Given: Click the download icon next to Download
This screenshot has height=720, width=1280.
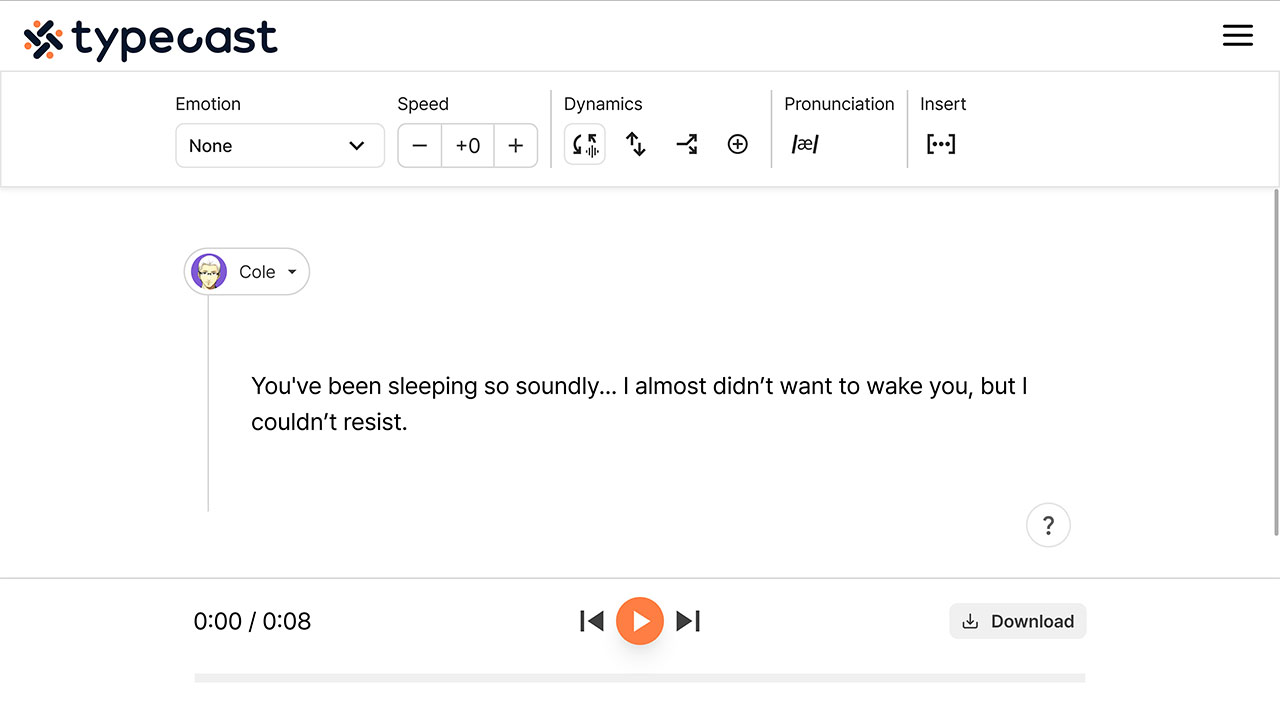Looking at the screenshot, I should click(971, 621).
